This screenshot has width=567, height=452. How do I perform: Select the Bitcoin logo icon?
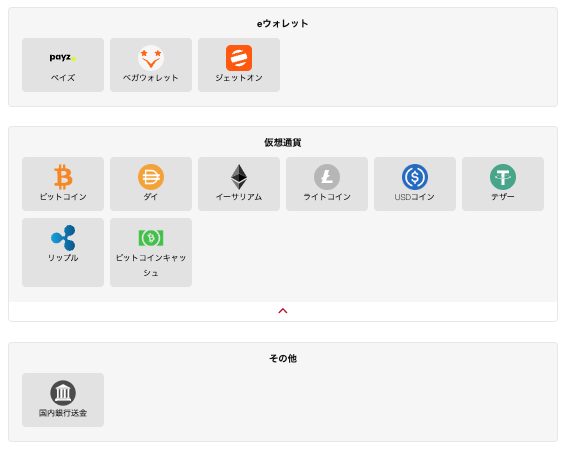point(63,177)
